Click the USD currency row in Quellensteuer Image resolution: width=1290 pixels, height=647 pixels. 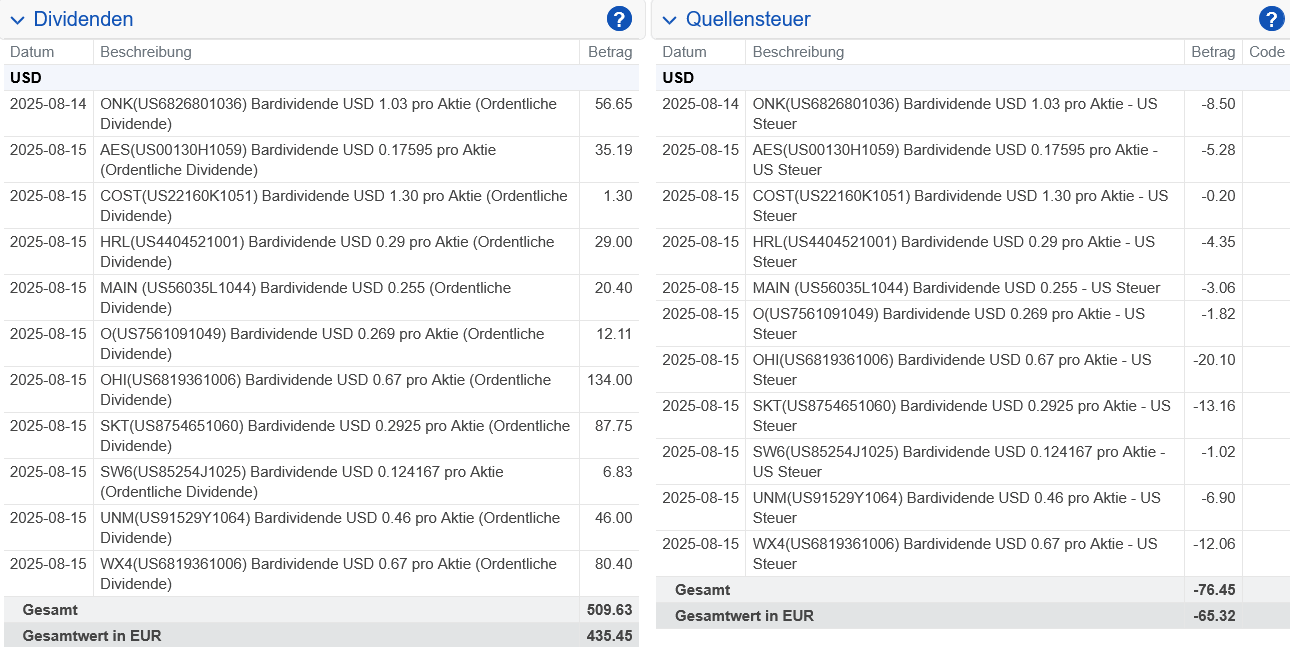(x=678, y=78)
